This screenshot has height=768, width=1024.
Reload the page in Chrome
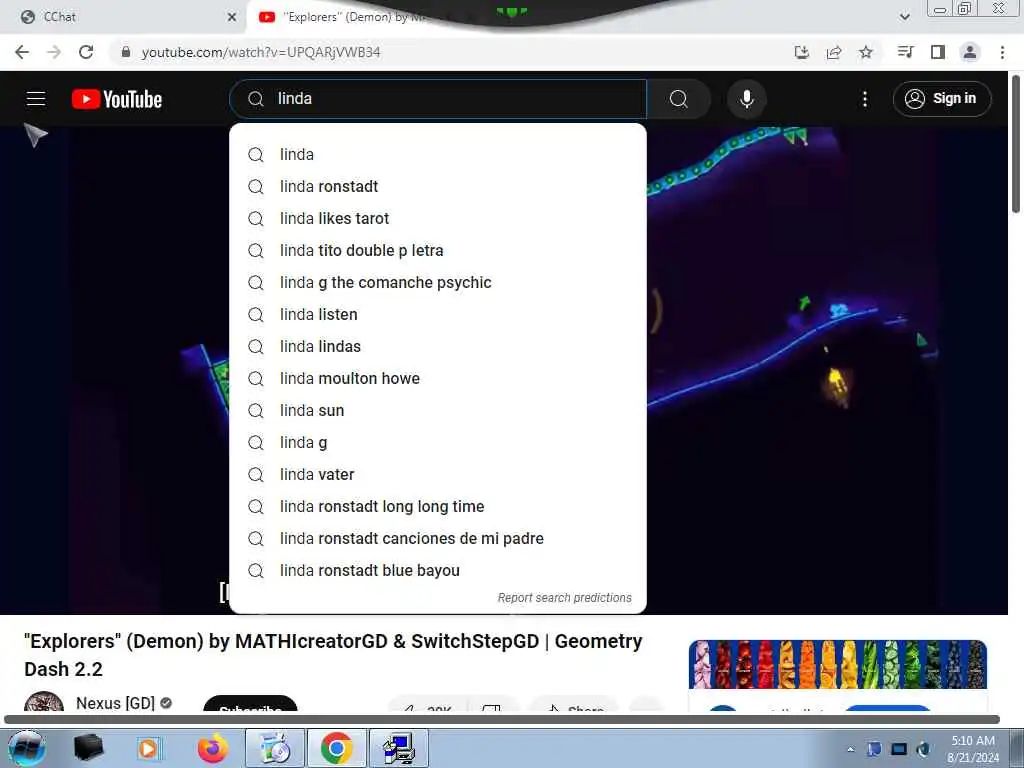click(86, 52)
